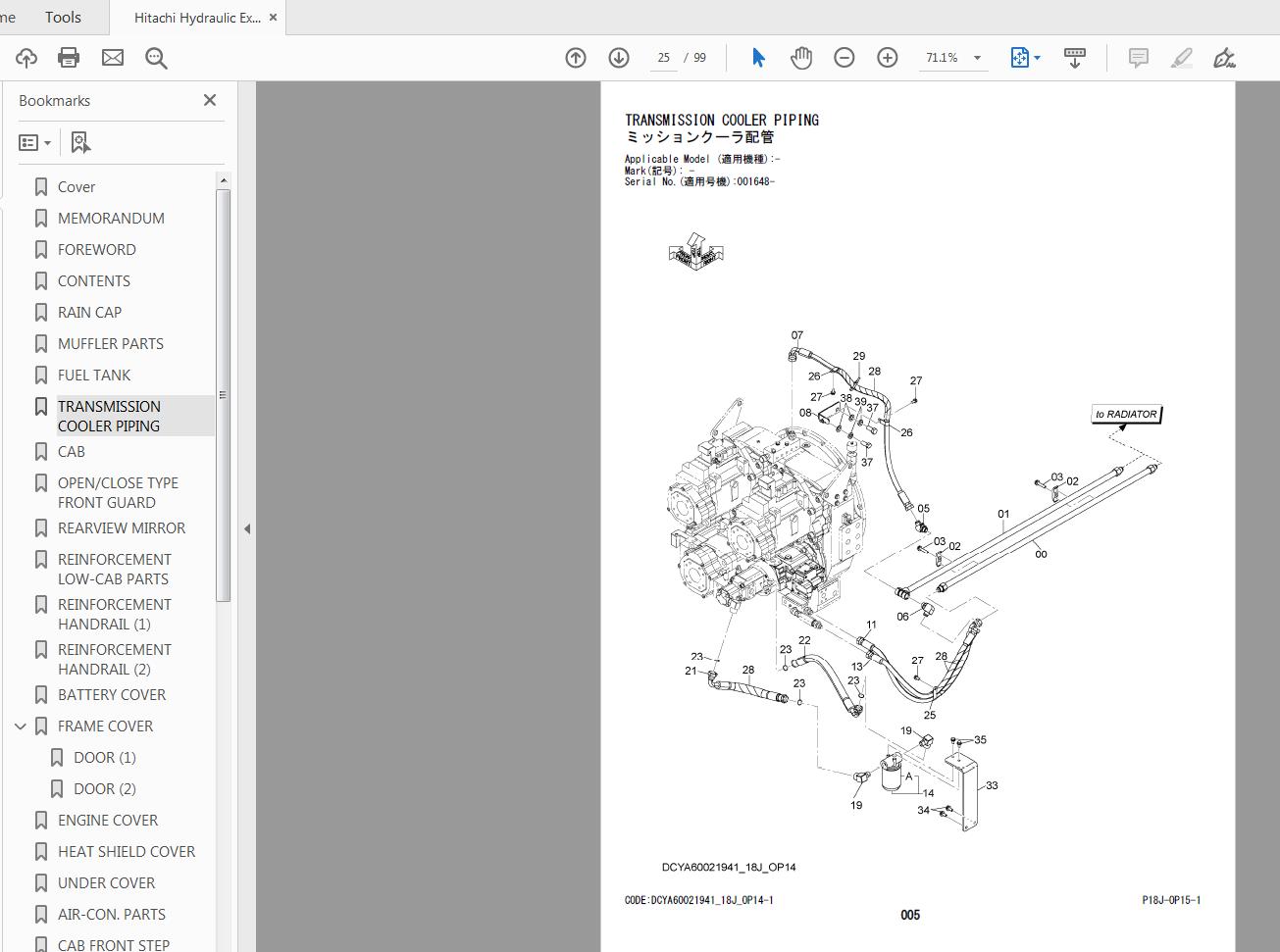Screen dimensions: 1280x952
Task: Select the highlighter pen tool
Action: pyautogui.click(x=1182, y=58)
